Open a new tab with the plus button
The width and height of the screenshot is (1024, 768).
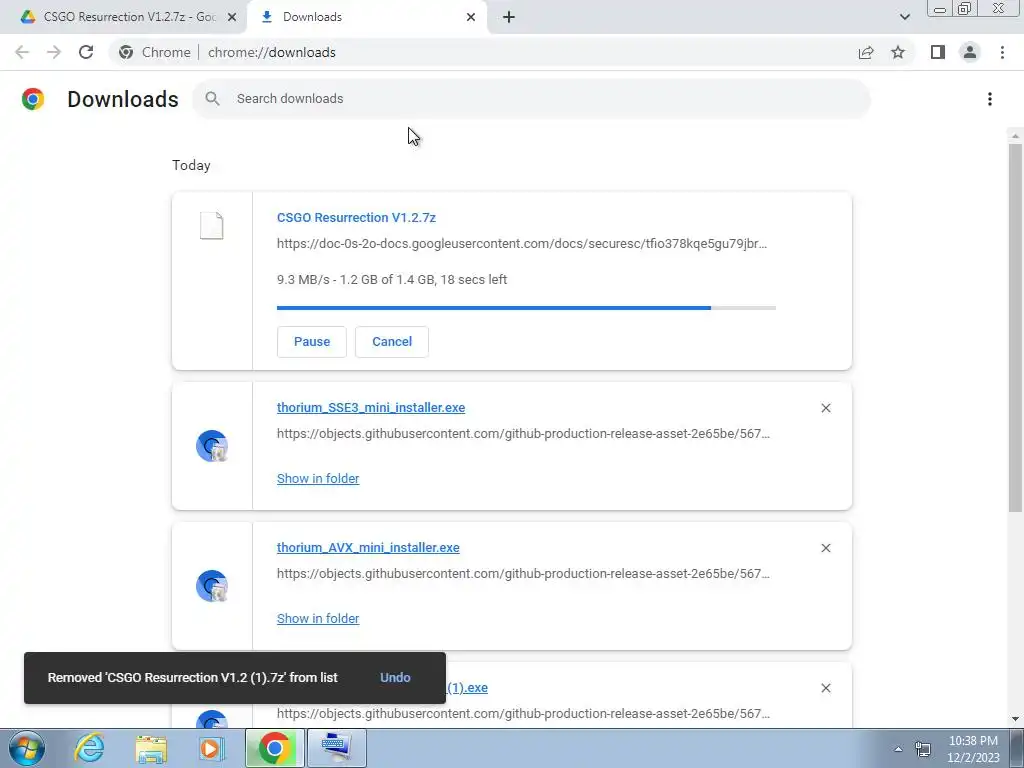(x=509, y=17)
